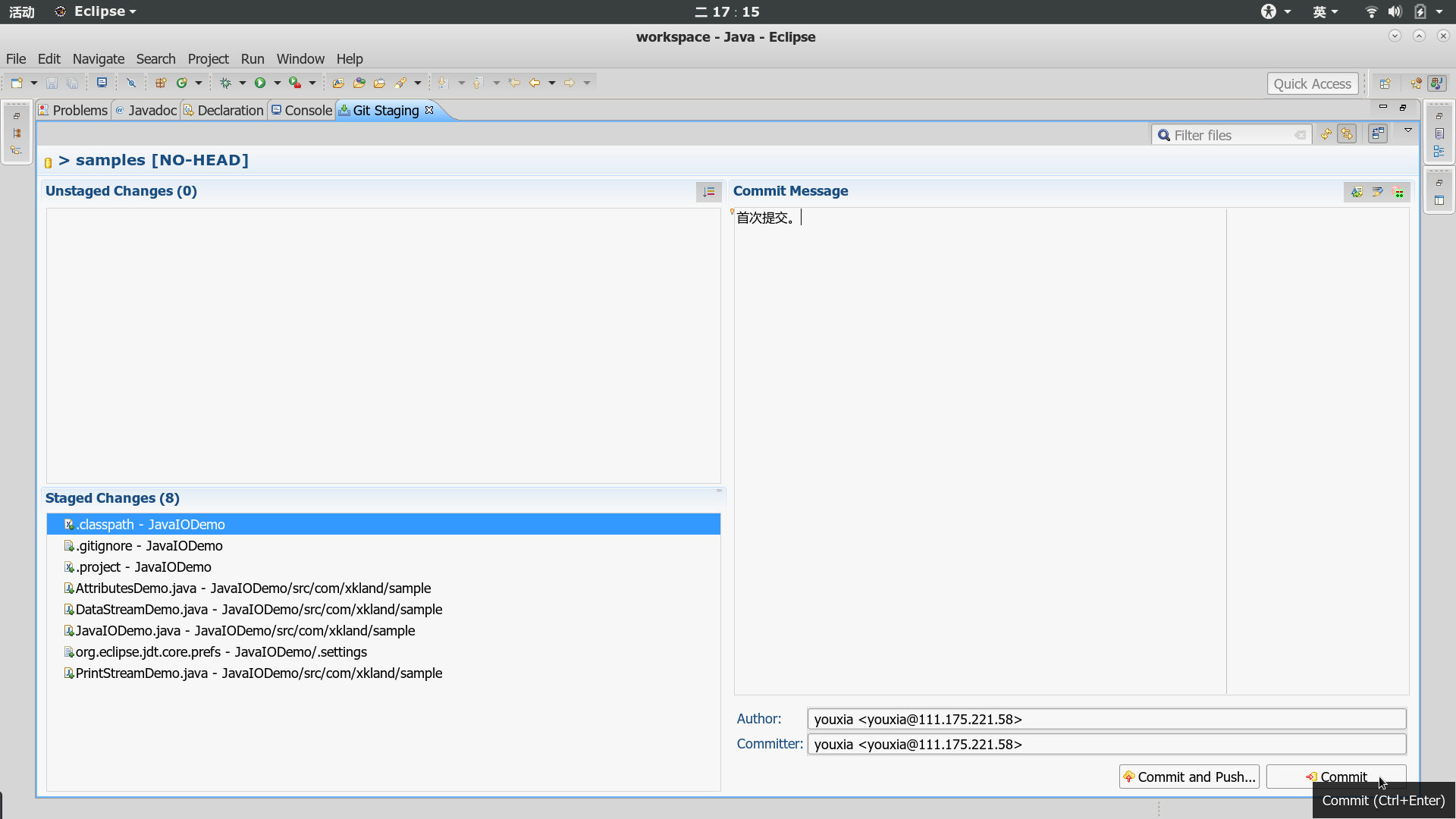The height and width of the screenshot is (819, 1456).
Task: Click the Open Task toolbar icon
Action: [379, 83]
